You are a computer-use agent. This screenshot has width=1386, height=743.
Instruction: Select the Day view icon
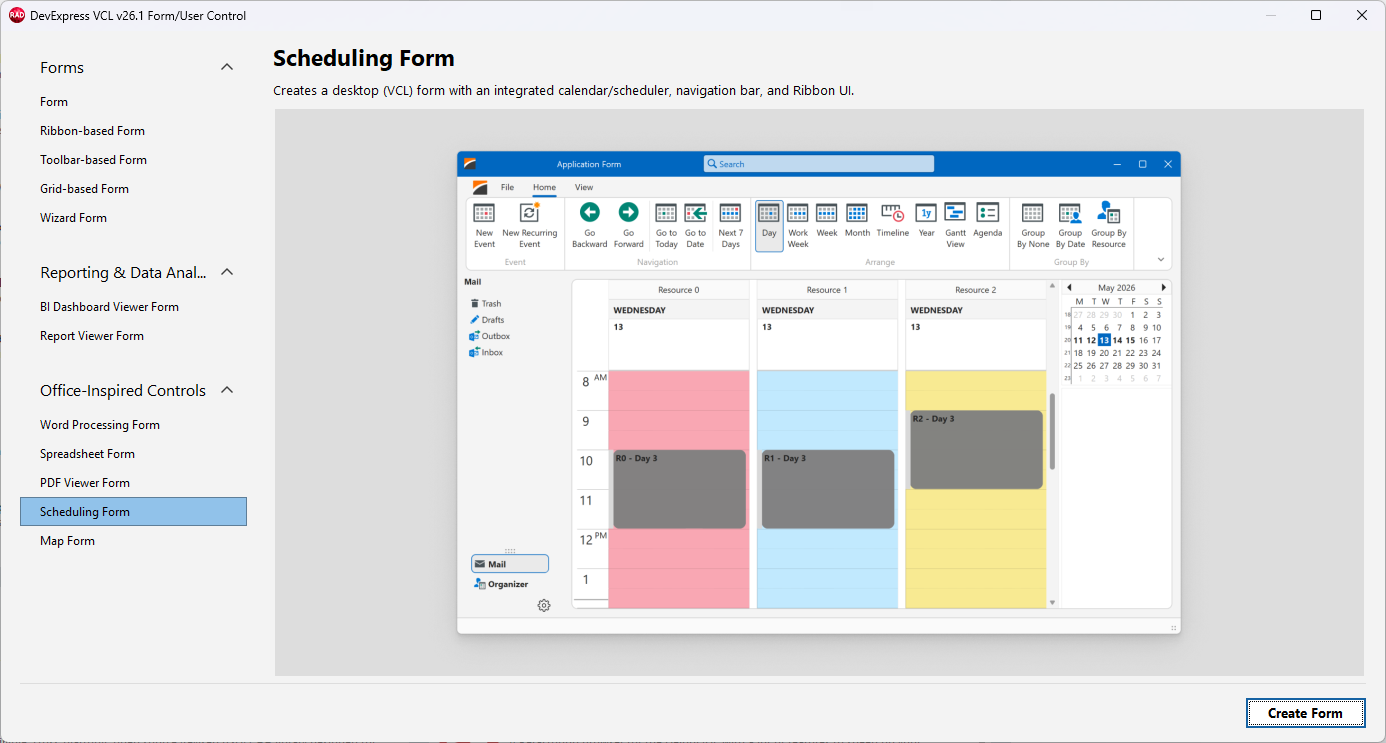click(769, 213)
